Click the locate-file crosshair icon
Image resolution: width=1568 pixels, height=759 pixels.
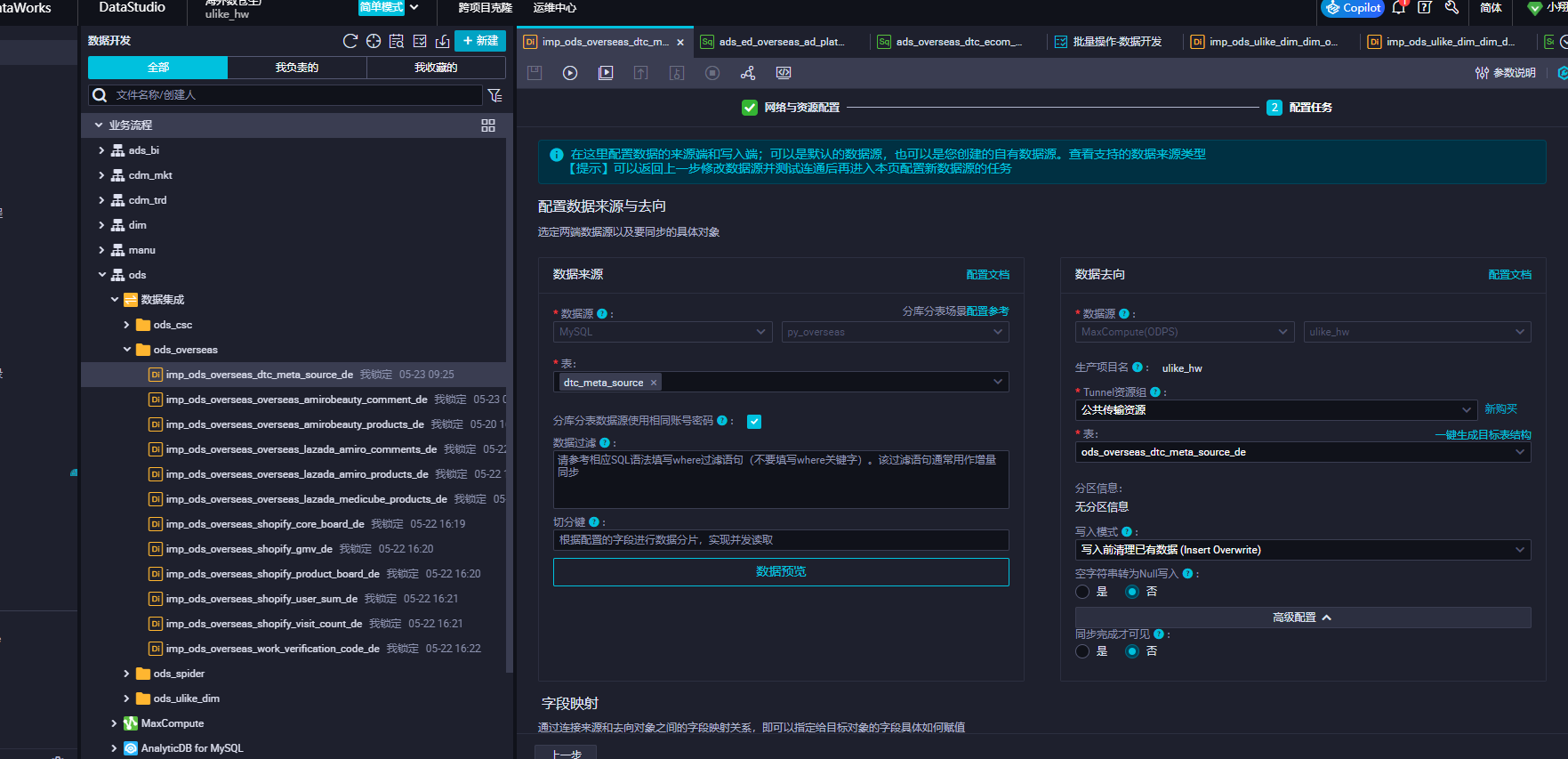click(374, 41)
